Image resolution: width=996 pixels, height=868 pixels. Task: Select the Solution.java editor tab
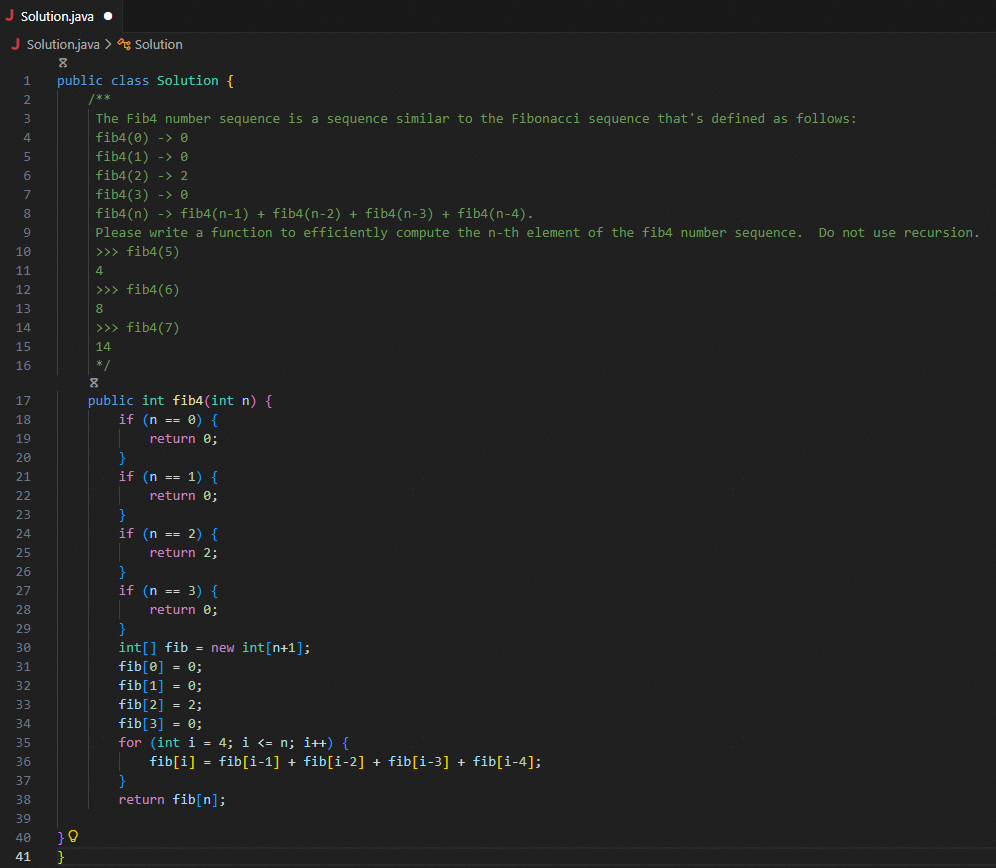point(57,17)
